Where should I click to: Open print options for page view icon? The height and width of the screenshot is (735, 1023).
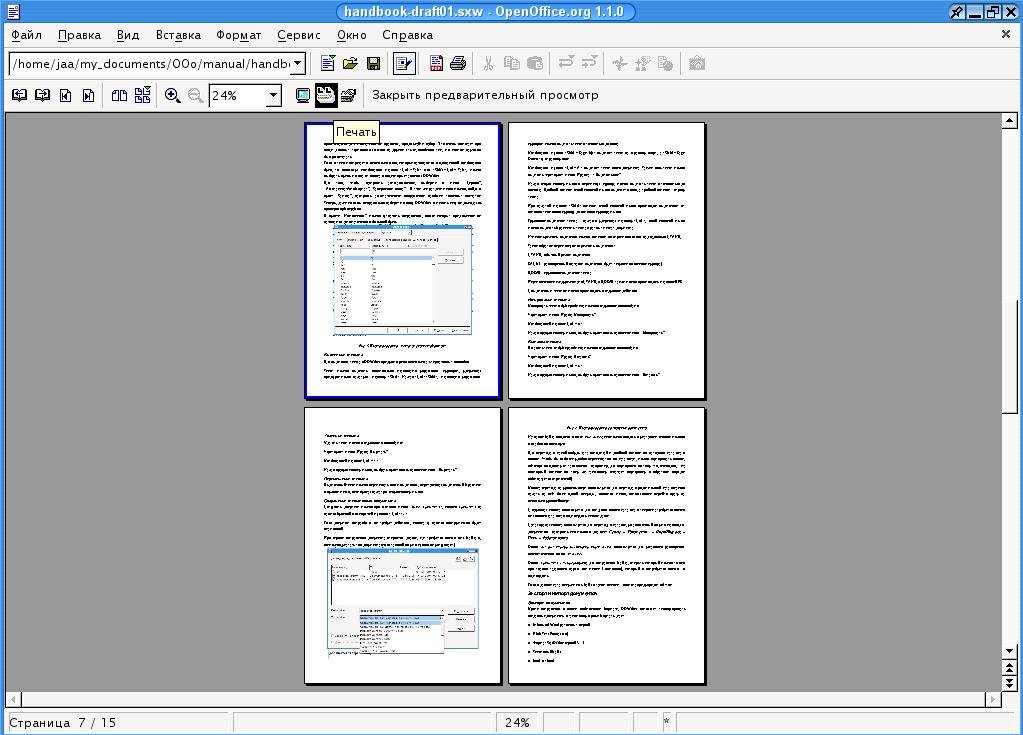tap(348, 95)
